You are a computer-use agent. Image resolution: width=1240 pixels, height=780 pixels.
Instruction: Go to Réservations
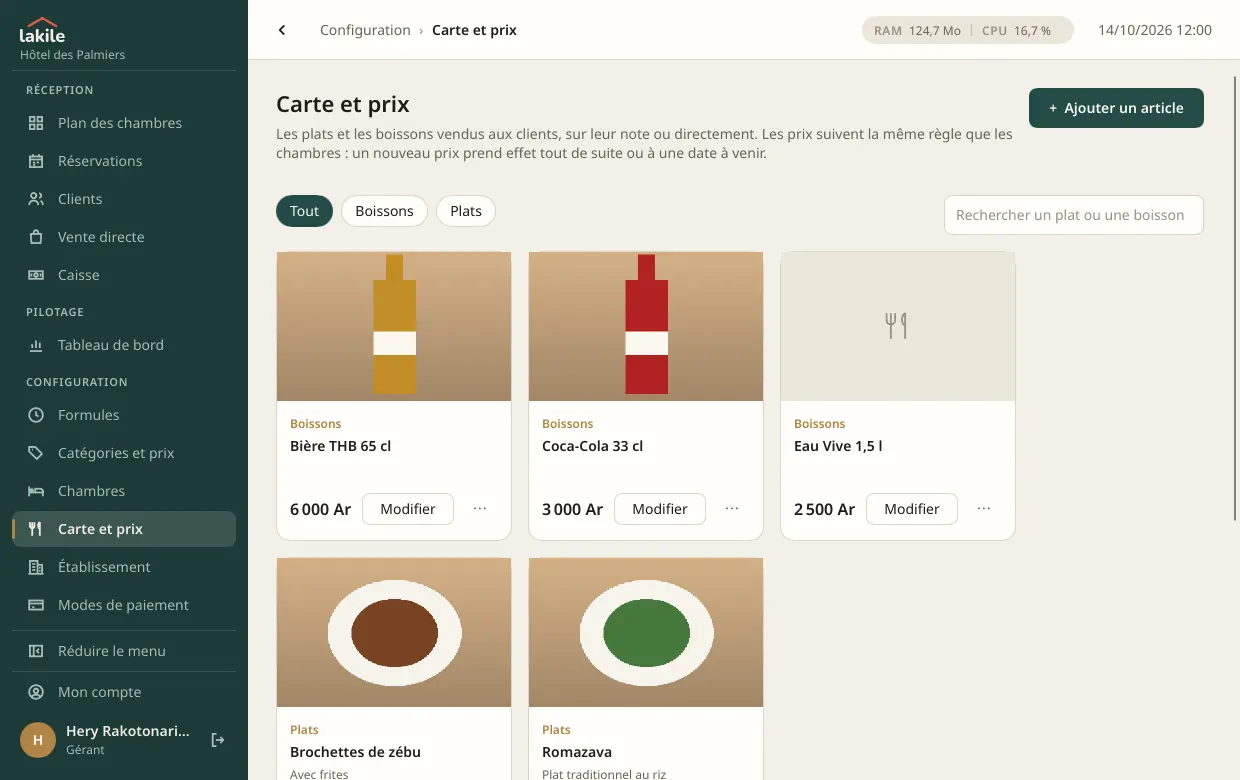point(124,161)
